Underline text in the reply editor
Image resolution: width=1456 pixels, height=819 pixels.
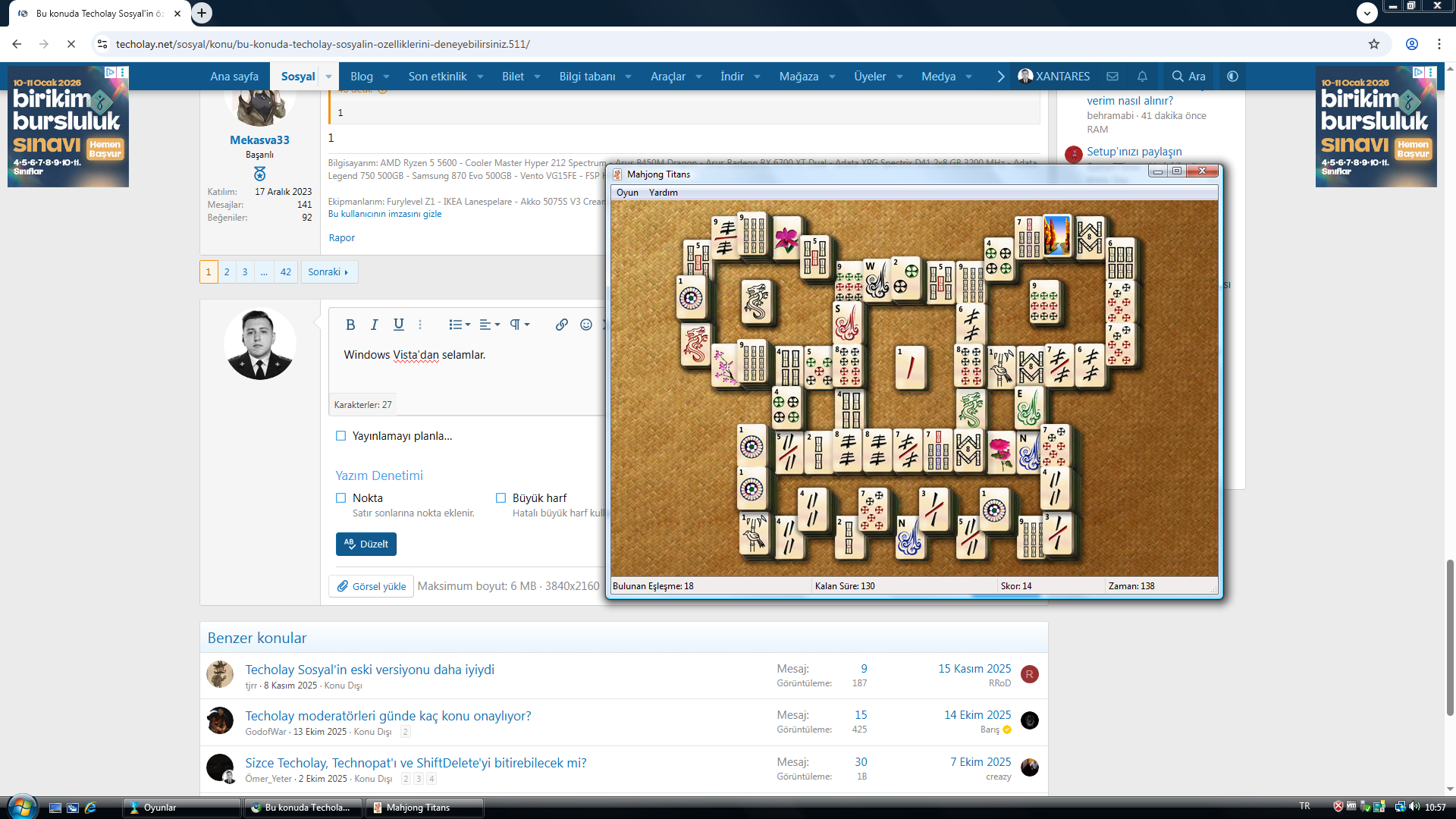click(x=398, y=325)
